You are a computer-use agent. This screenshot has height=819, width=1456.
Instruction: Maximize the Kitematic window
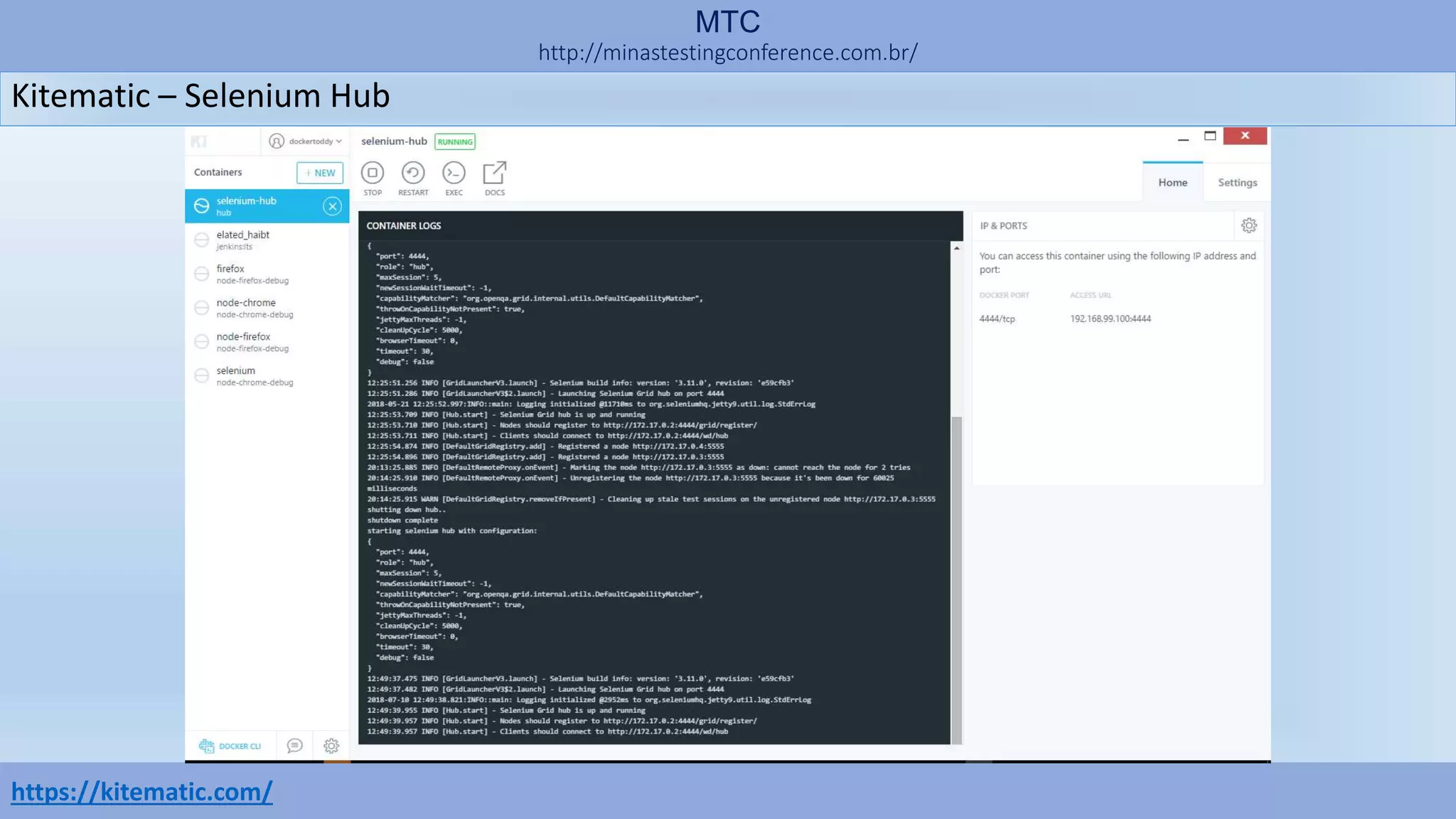coord(1210,136)
